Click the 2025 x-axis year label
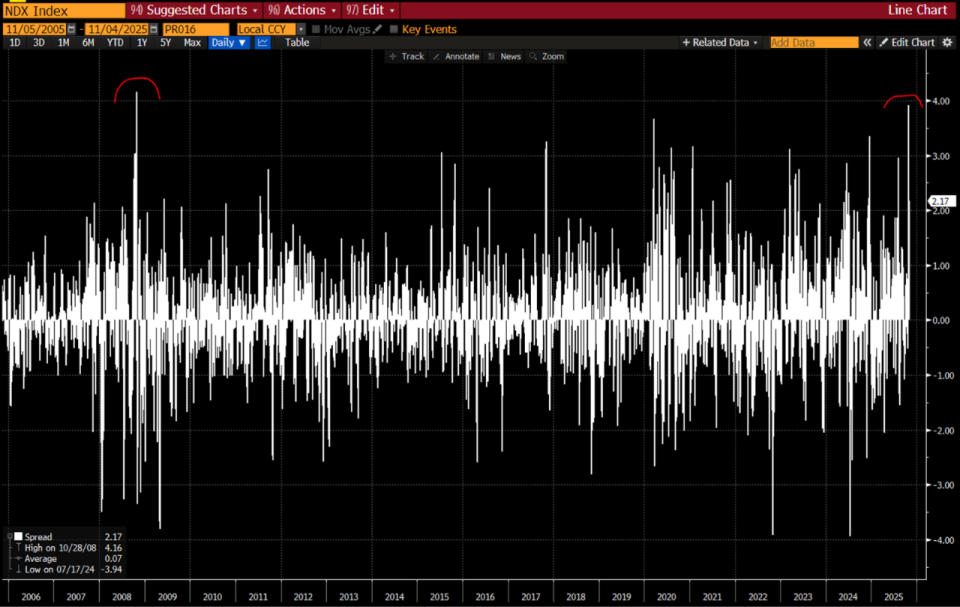Image resolution: width=960 pixels, height=607 pixels. click(893, 597)
